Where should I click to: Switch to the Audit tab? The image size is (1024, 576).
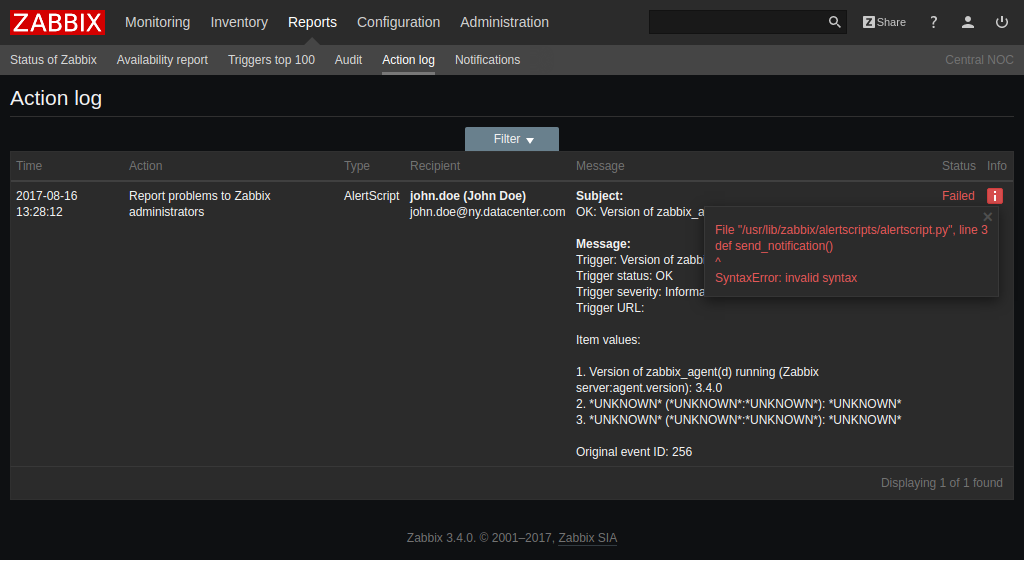[x=348, y=60]
